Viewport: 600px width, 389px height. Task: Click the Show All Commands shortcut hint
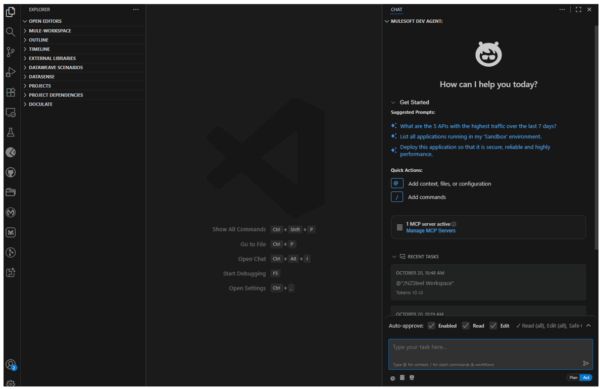coord(264,229)
